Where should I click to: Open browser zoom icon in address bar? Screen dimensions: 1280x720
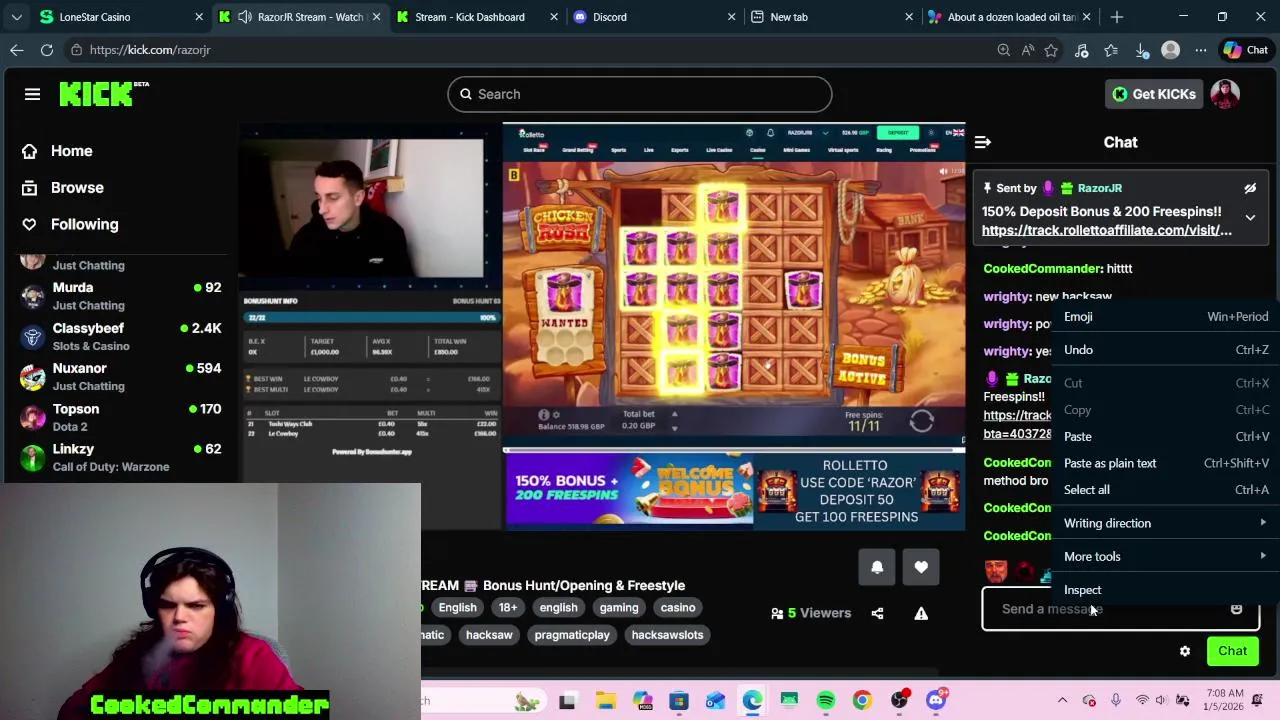coord(1003,50)
